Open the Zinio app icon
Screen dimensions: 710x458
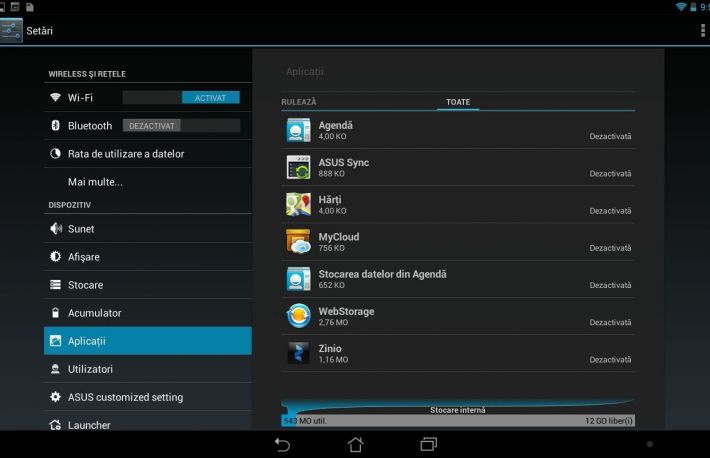299,353
